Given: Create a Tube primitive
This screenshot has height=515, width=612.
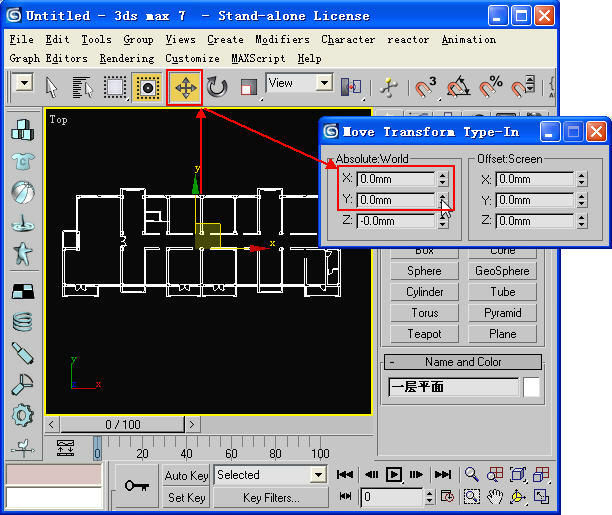Looking at the screenshot, I should click(x=502, y=292).
